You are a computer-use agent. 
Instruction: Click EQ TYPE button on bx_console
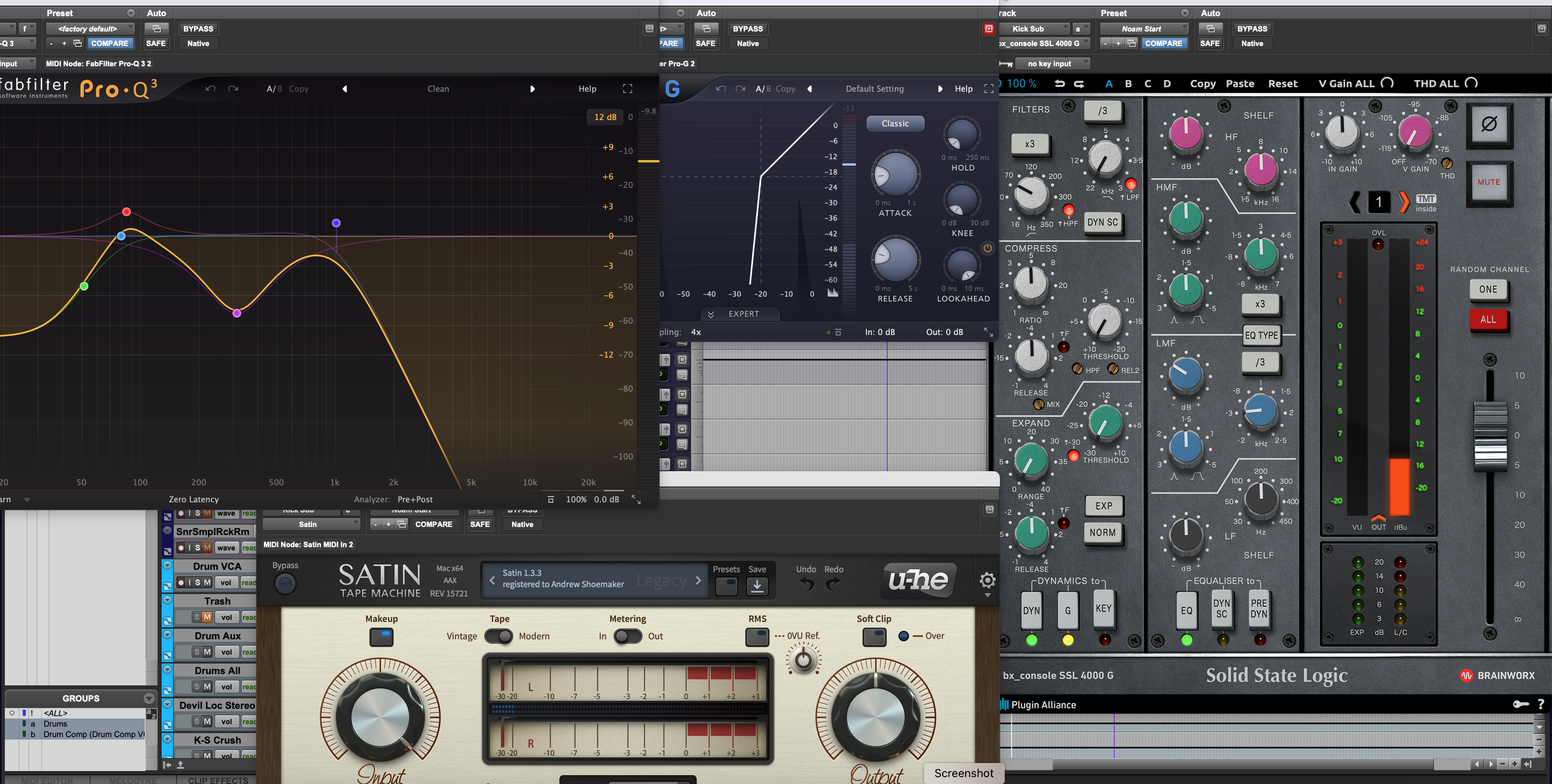1261,336
